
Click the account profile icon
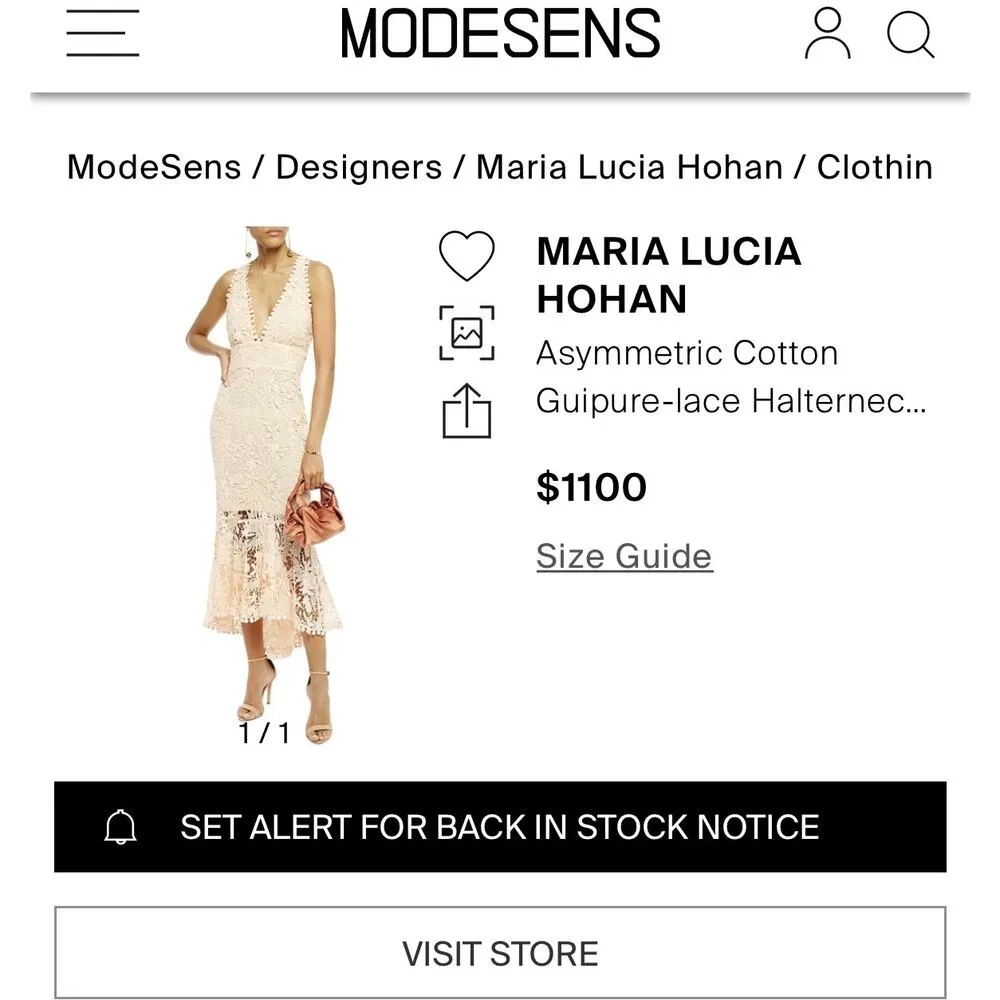click(826, 33)
